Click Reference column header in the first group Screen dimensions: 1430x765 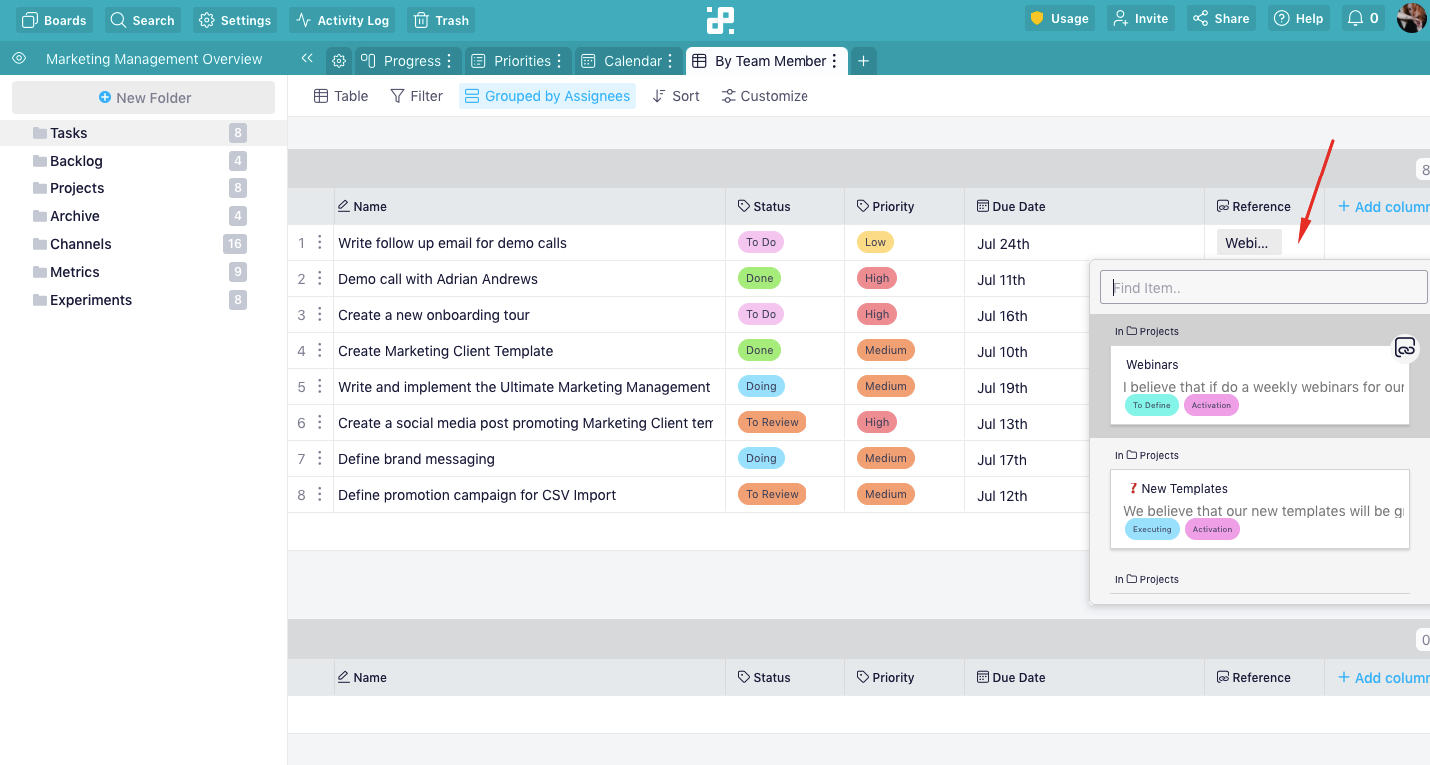point(1264,206)
